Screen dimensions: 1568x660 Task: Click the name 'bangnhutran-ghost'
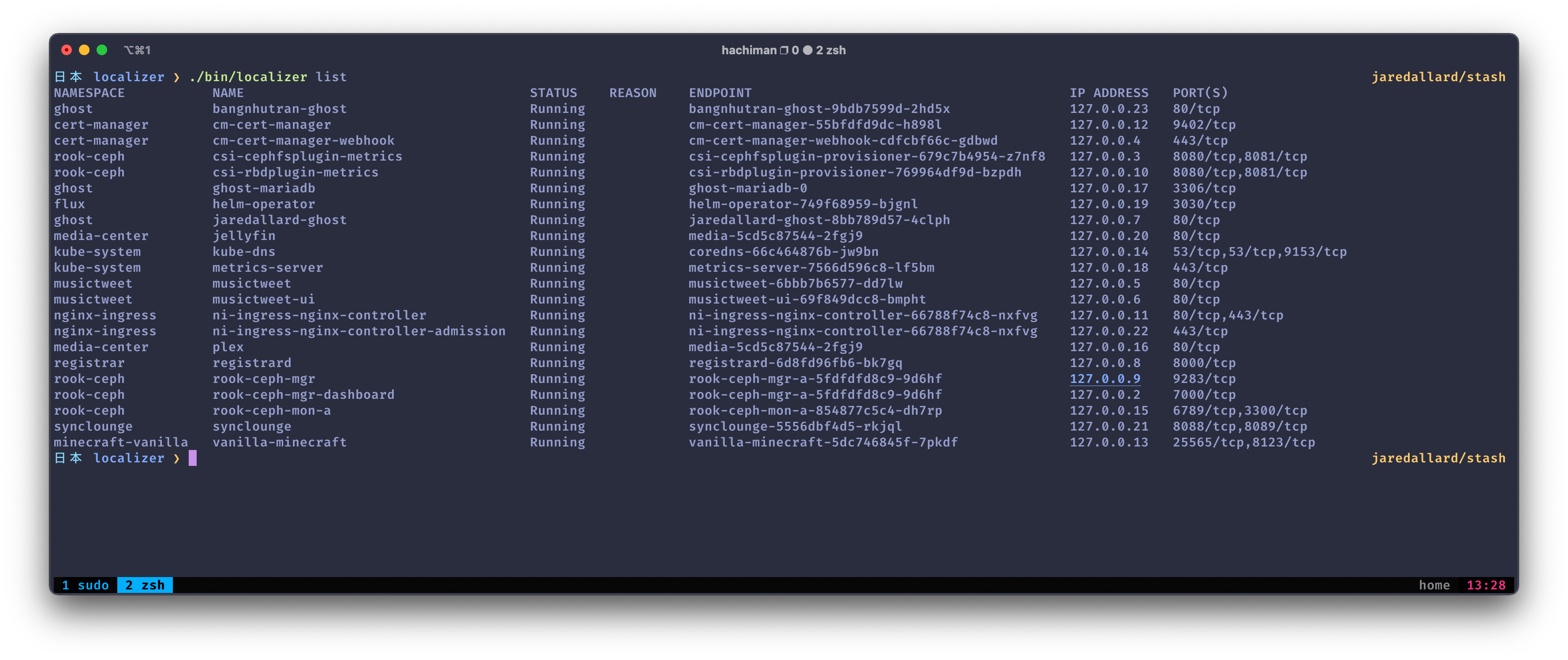pos(280,109)
